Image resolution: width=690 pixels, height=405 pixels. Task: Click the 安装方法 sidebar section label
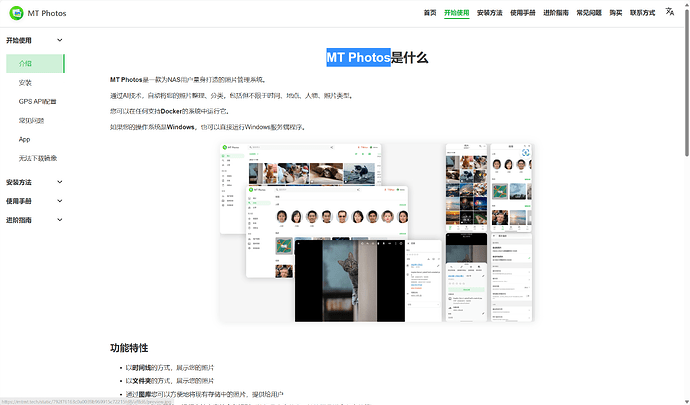[18, 182]
